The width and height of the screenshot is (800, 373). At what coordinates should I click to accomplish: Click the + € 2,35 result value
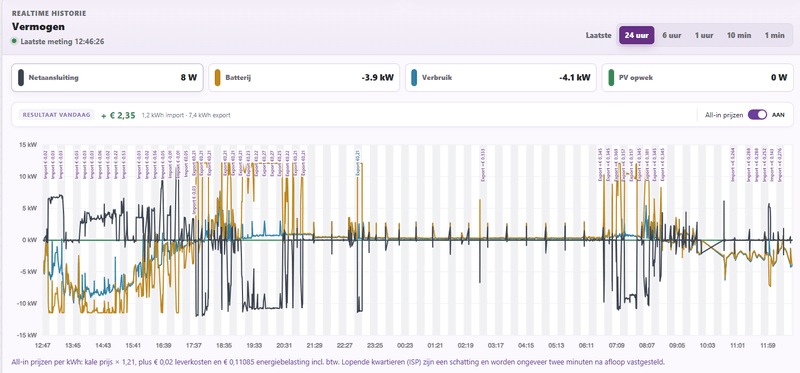(118, 115)
